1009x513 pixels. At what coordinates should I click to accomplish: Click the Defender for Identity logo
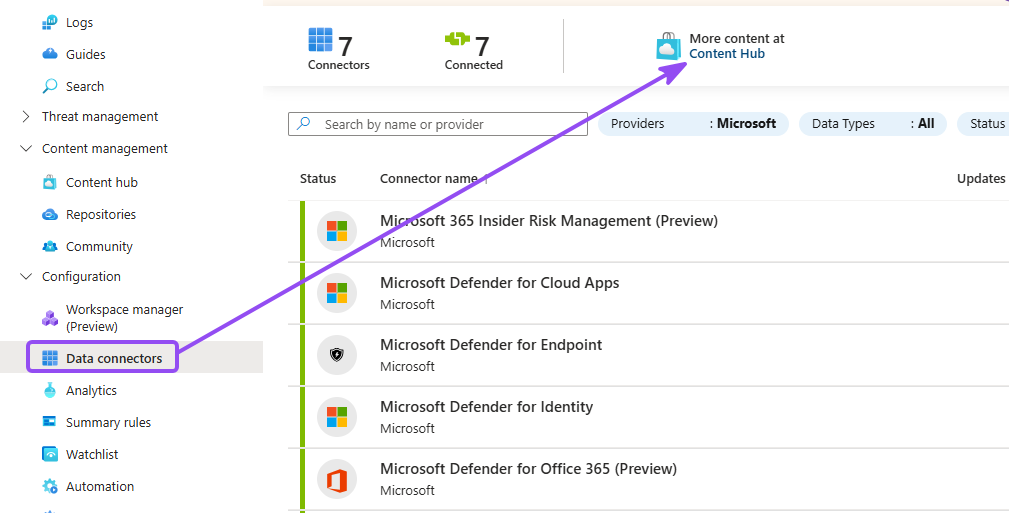pyautogui.click(x=337, y=417)
